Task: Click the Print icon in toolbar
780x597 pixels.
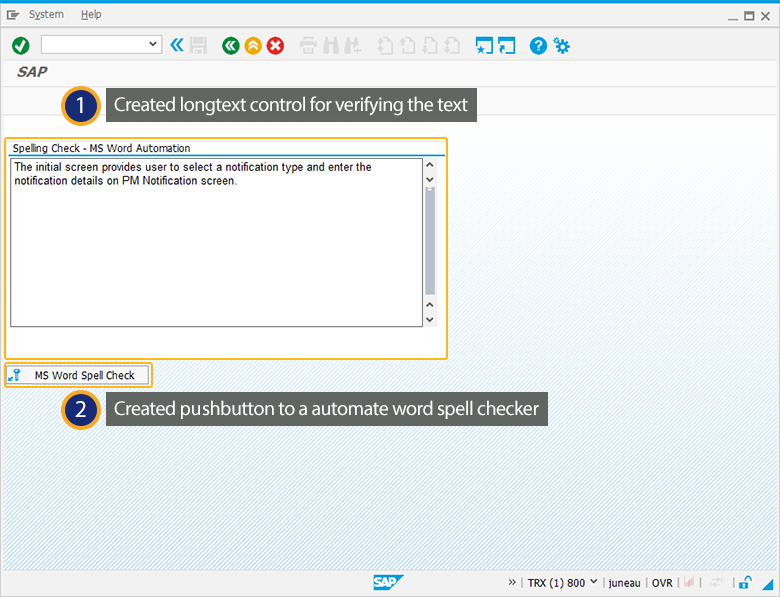Action: click(x=308, y=46)
